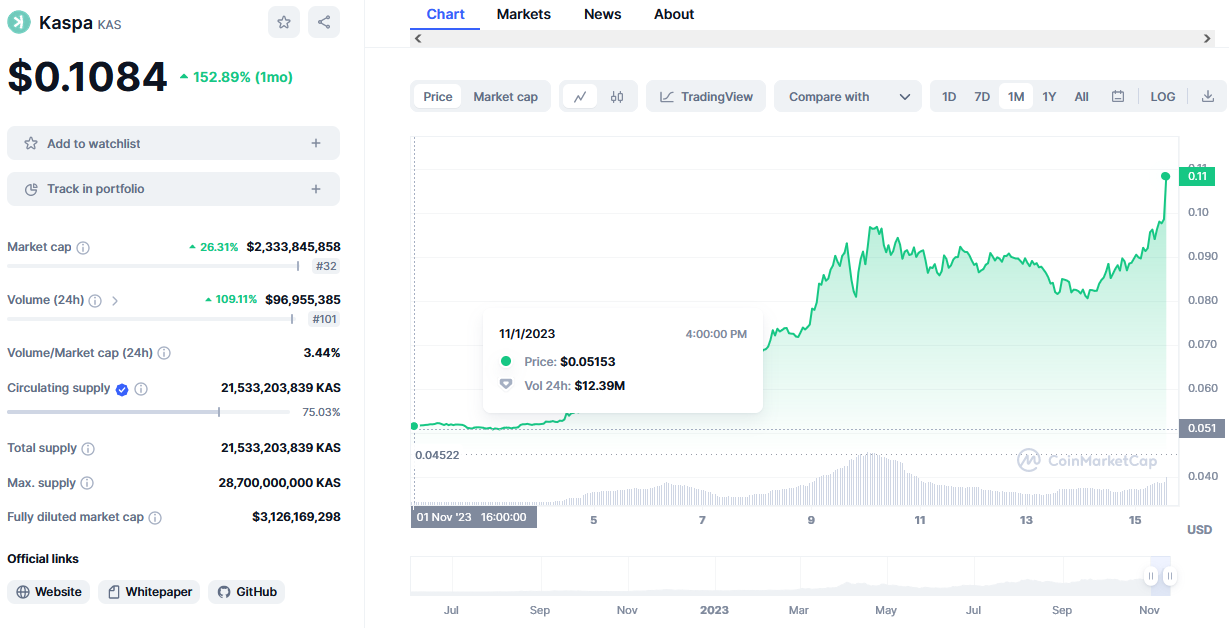Click the verified badge beside Circulating supply

coord(122,389)
